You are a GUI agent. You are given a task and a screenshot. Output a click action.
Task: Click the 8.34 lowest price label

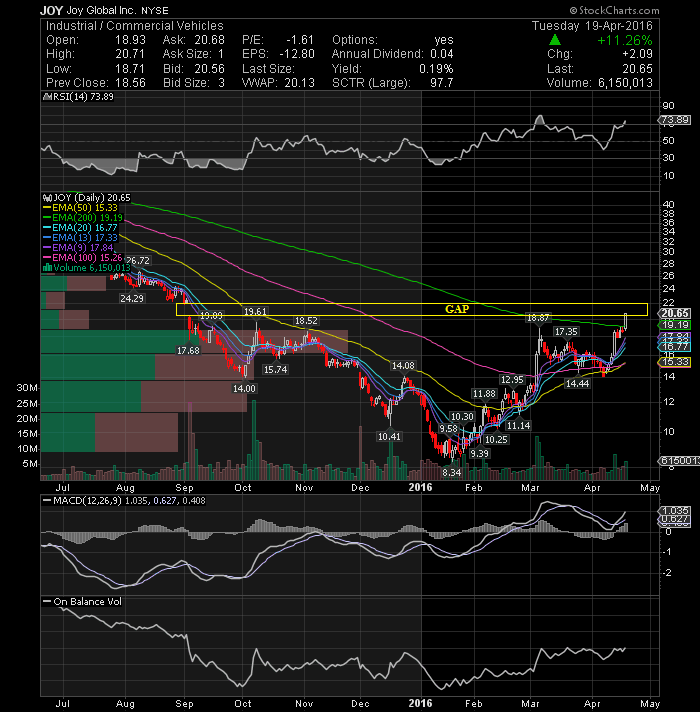coord(452,472)
